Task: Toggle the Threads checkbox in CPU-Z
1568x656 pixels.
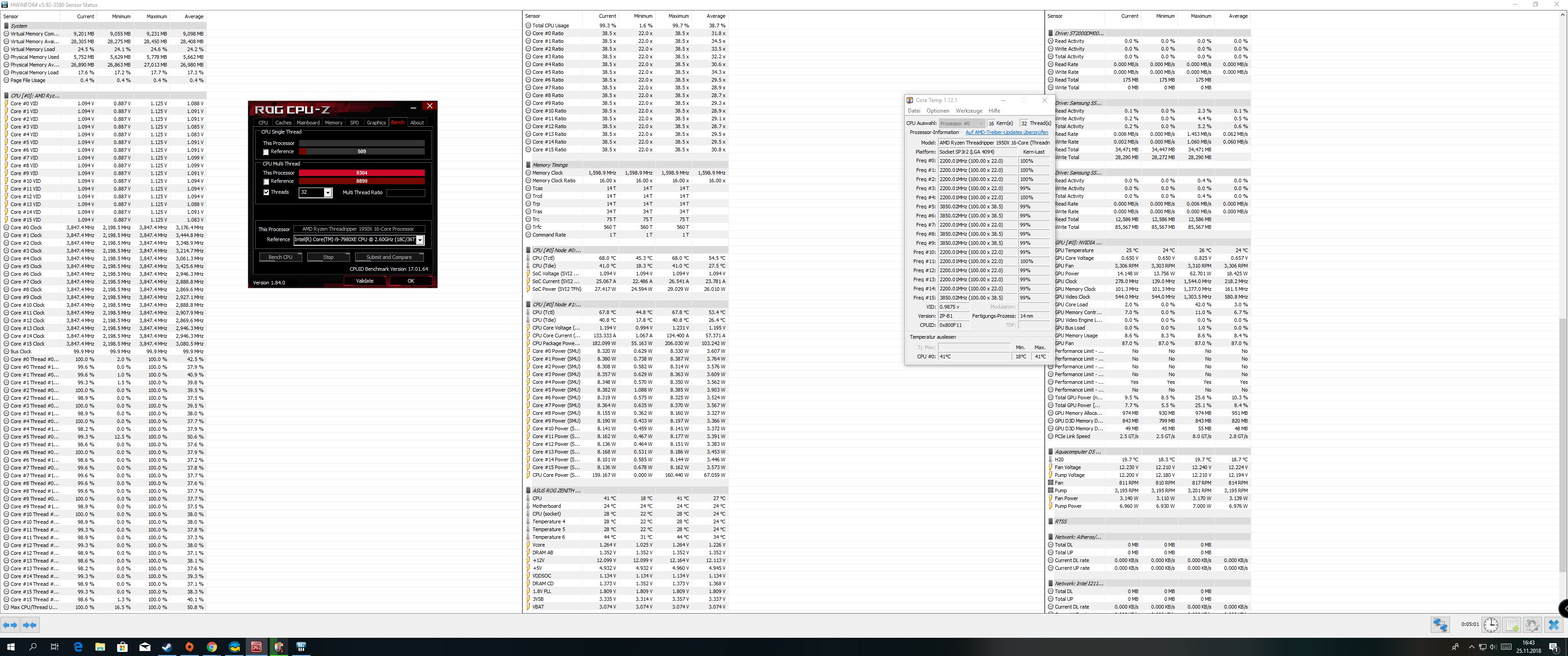Action: click(x=266, y=192)
